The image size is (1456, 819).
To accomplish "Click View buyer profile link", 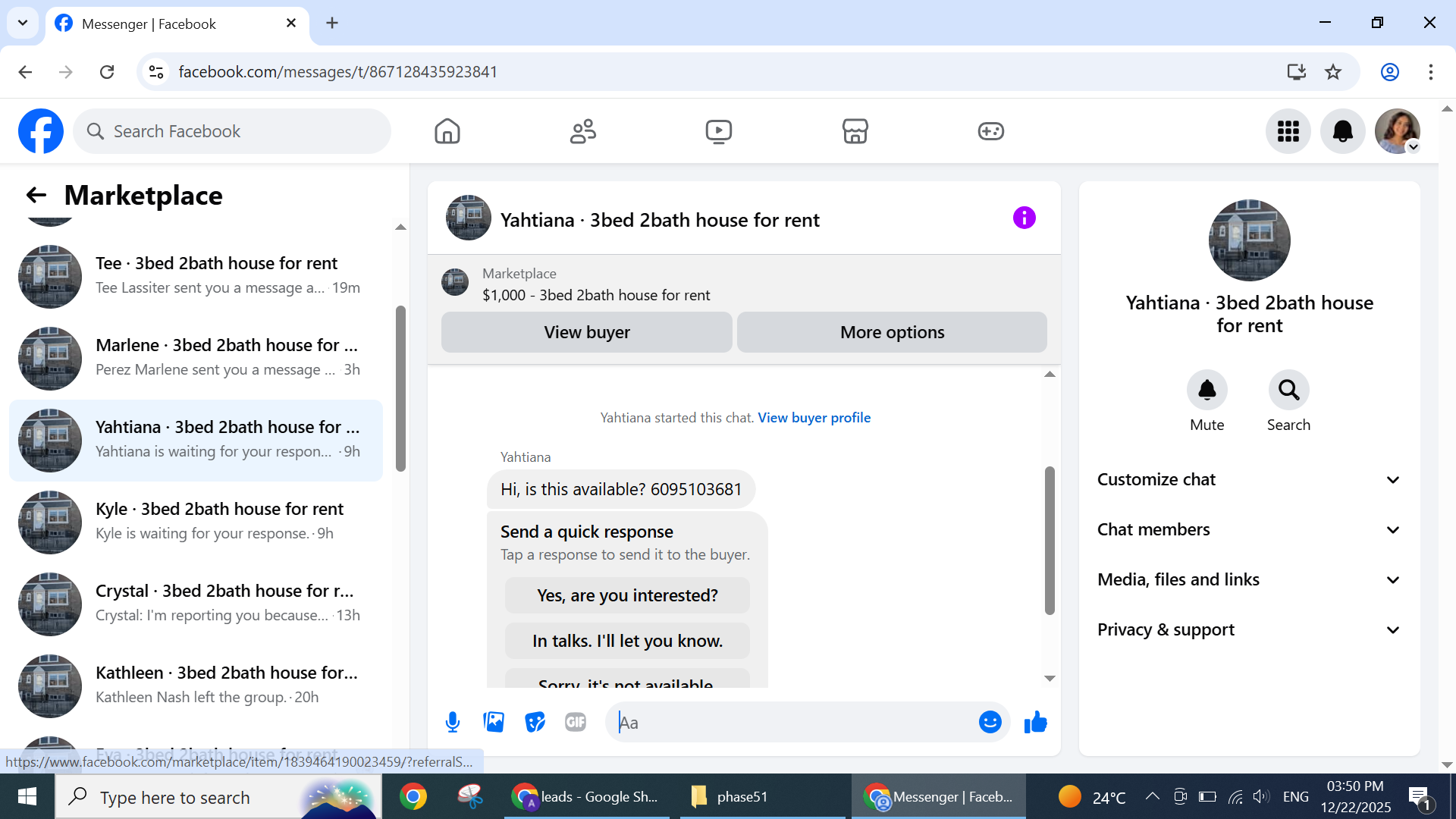I will [x=814, y=418].
